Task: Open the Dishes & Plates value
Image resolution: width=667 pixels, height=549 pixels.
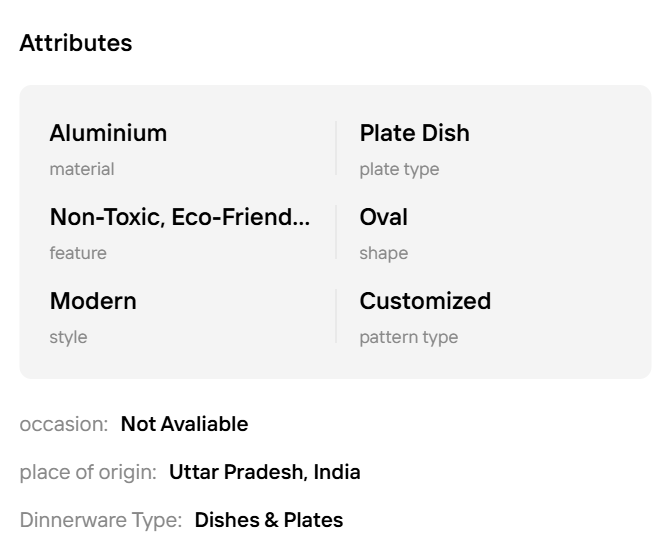Action: (x=269, y=520)
